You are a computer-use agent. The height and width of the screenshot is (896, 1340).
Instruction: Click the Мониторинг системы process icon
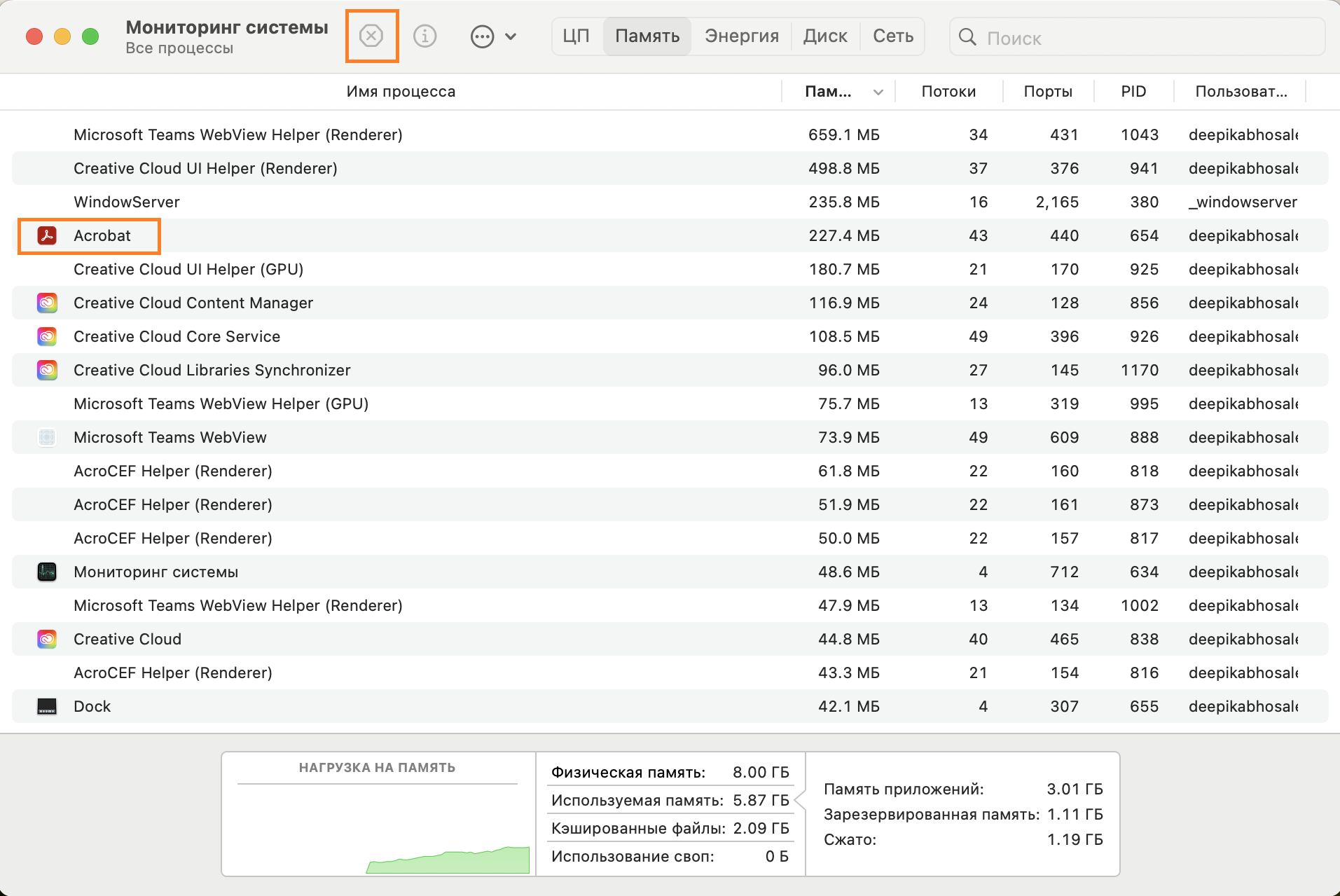47,572
